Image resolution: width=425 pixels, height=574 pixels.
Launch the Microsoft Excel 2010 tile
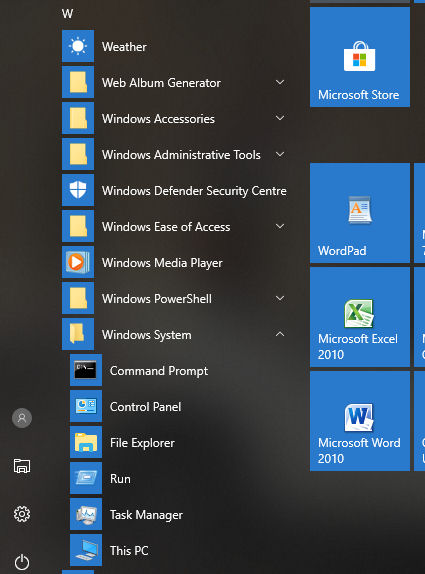pos(360,317)
